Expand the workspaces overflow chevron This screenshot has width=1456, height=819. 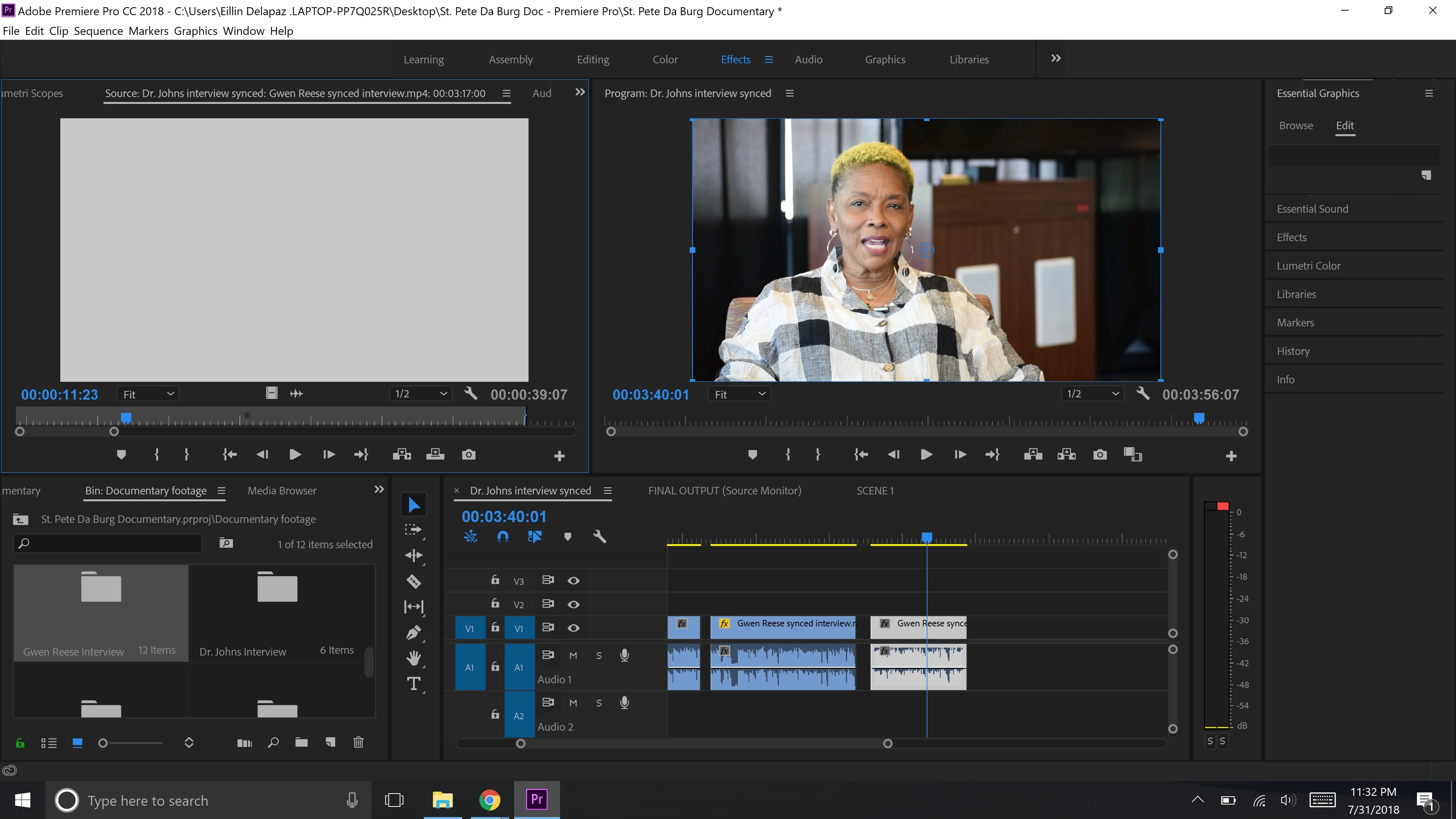click(1055, 58)
